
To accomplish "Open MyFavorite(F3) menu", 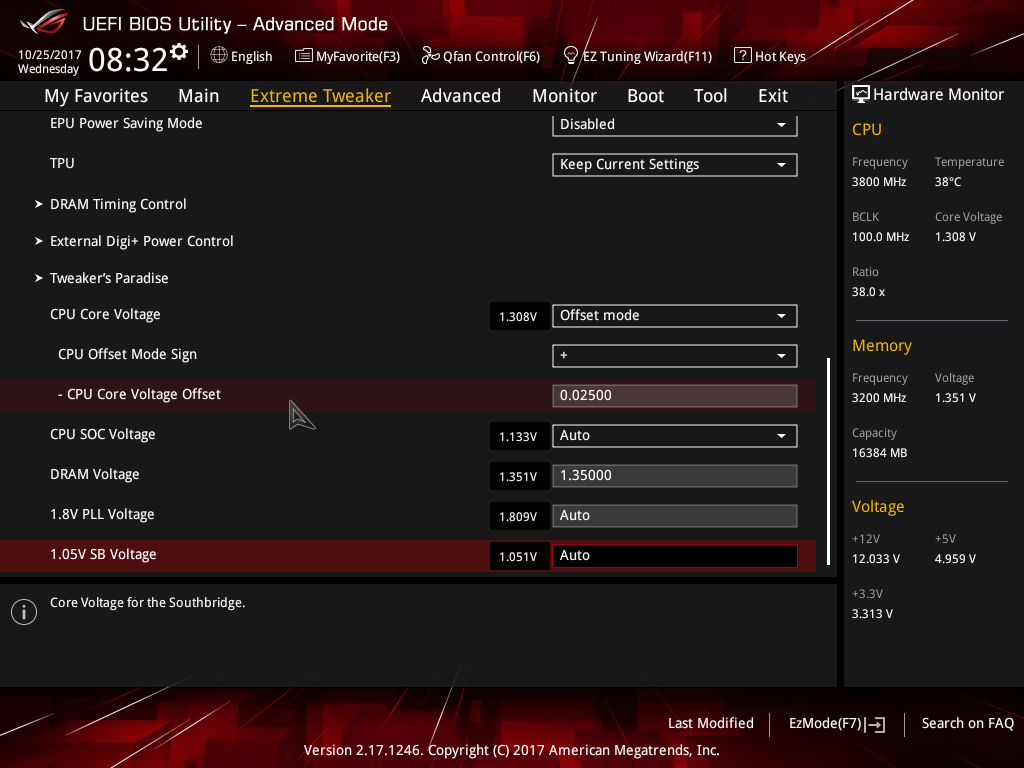I will click(358, 56).
